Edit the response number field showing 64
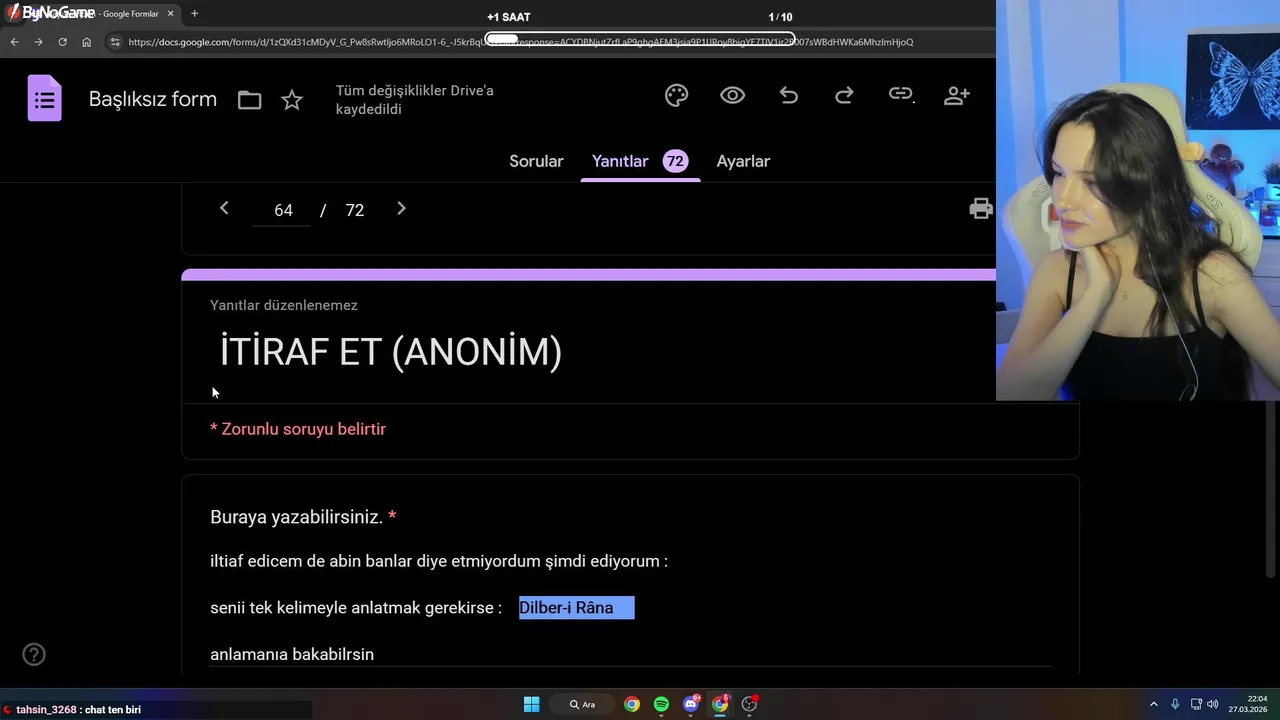 (x=283, y=210)
